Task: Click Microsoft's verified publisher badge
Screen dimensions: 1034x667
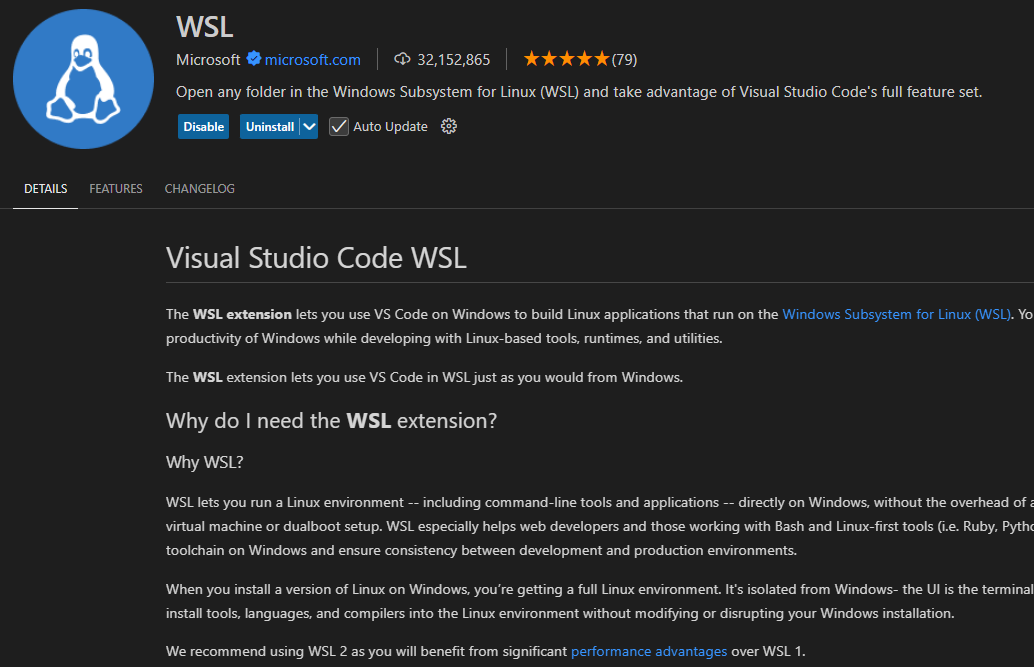Action: (252, 59)
